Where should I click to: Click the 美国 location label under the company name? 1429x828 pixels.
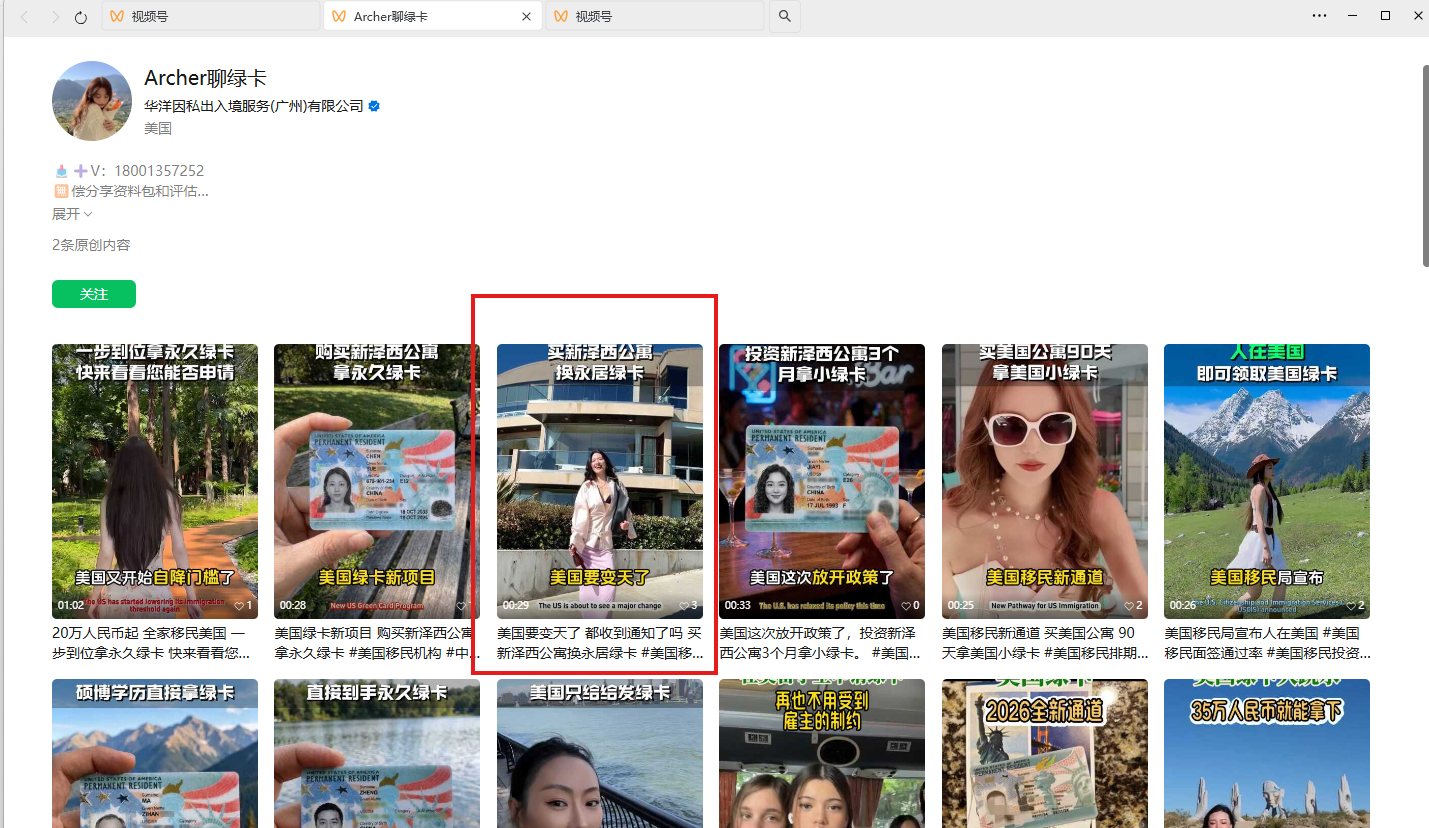tap(158, 128)
